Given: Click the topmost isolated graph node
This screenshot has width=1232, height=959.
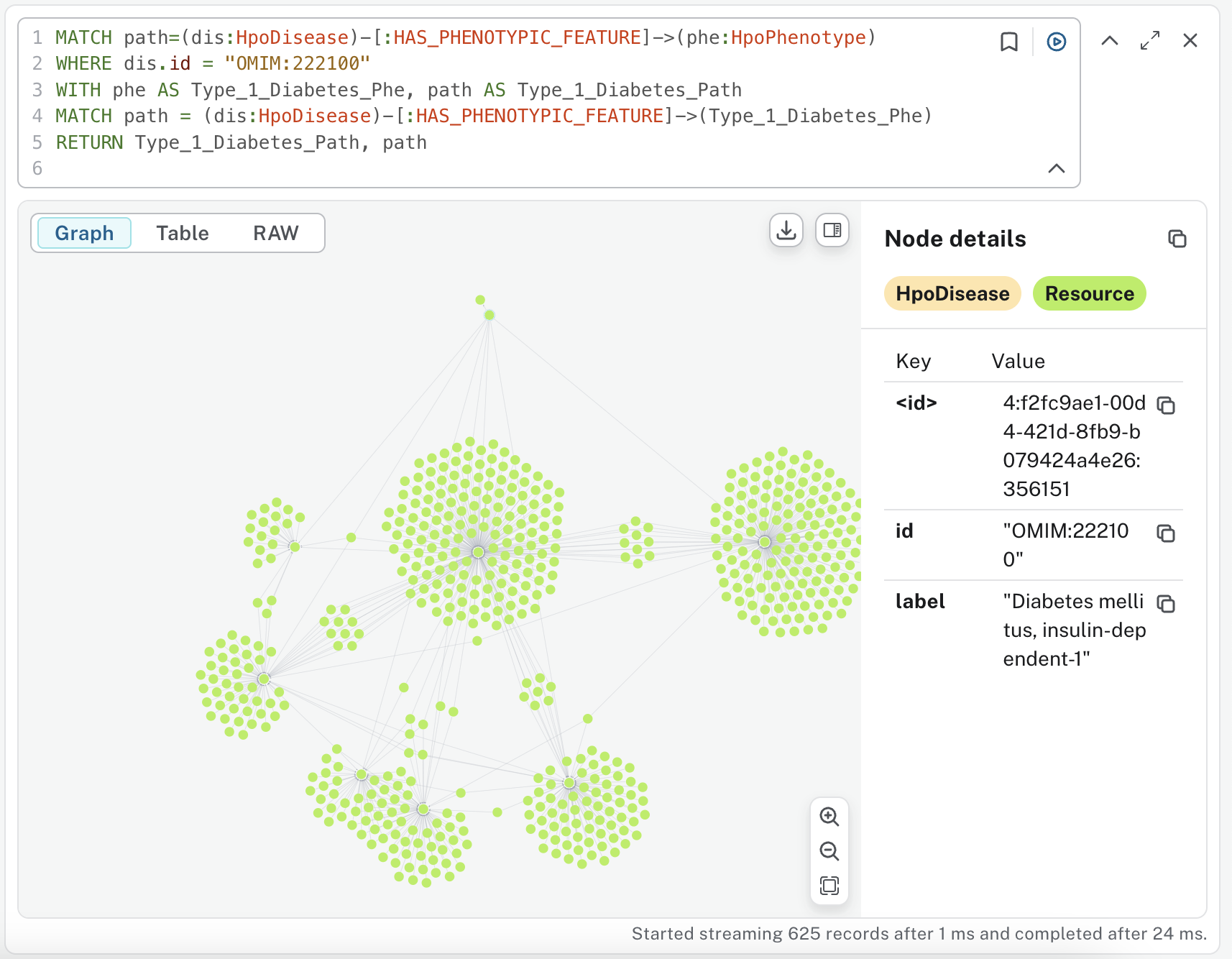Looking at the screenshot, I should click(x=480, y=300).
